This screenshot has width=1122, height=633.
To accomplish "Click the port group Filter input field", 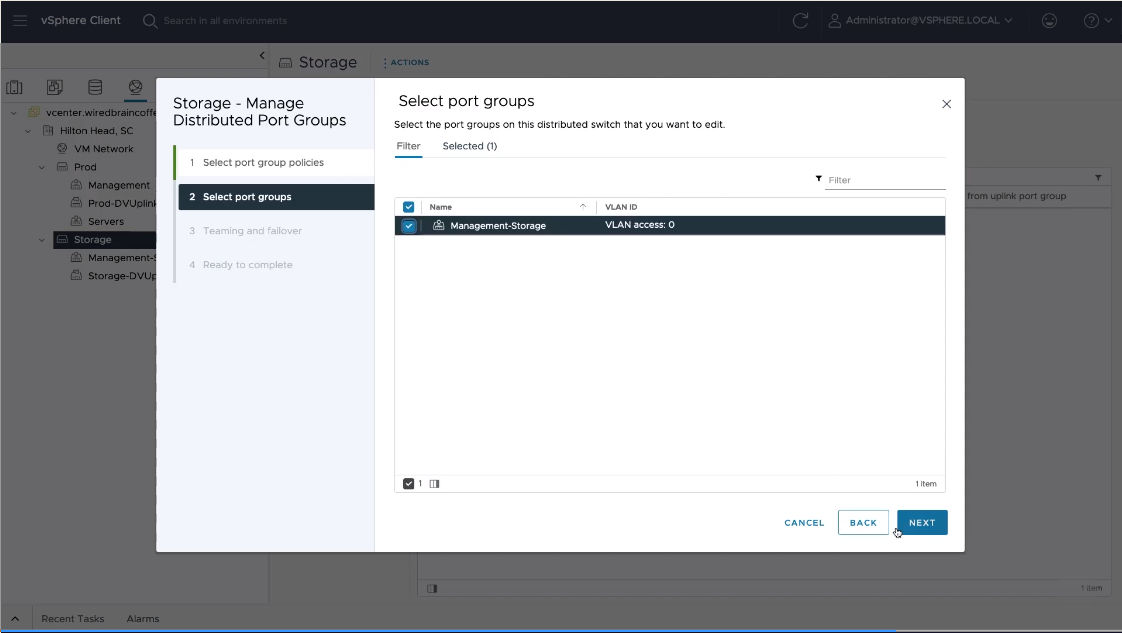I will click(885, 180).
